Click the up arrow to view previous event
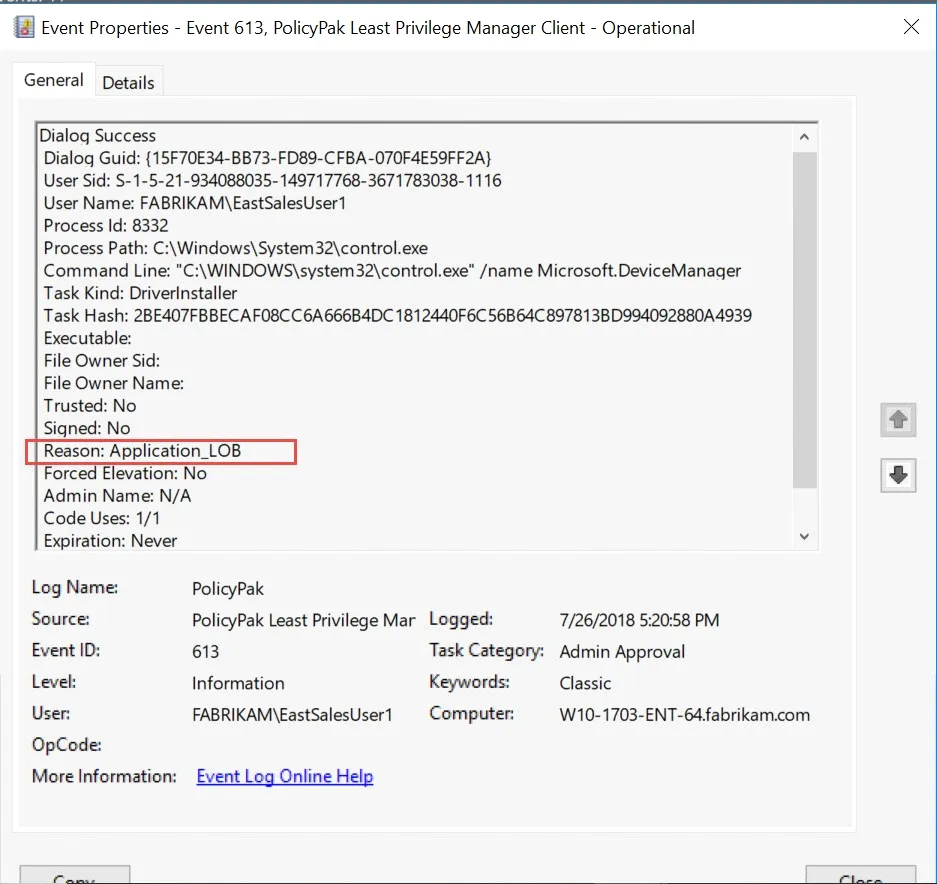This screenshot has height=884, width=937. (897, 420)
